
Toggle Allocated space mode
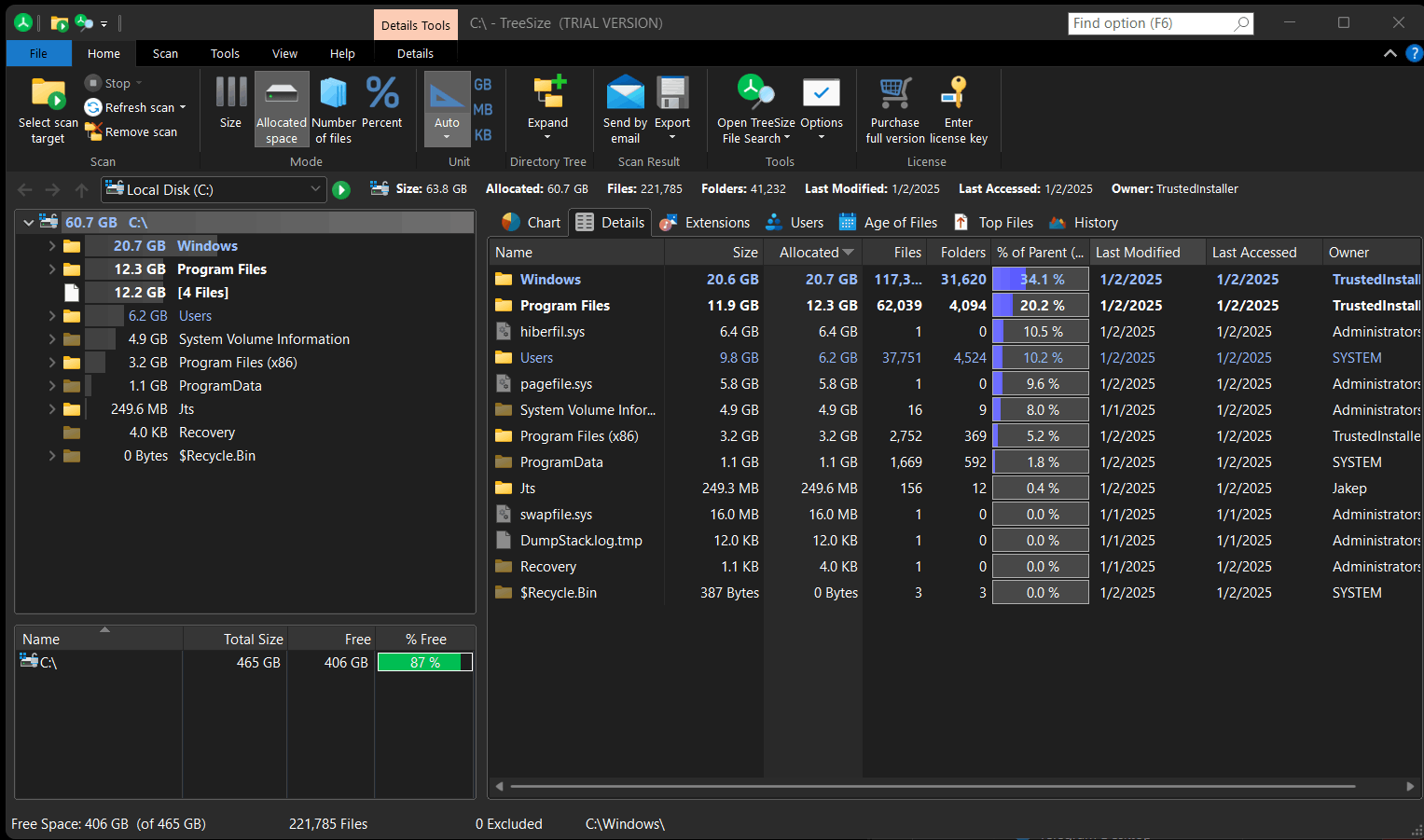click(x=282, y=109)
